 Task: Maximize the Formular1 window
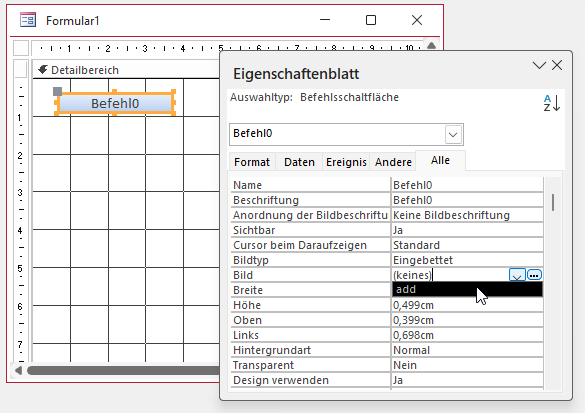coord(371,20)
